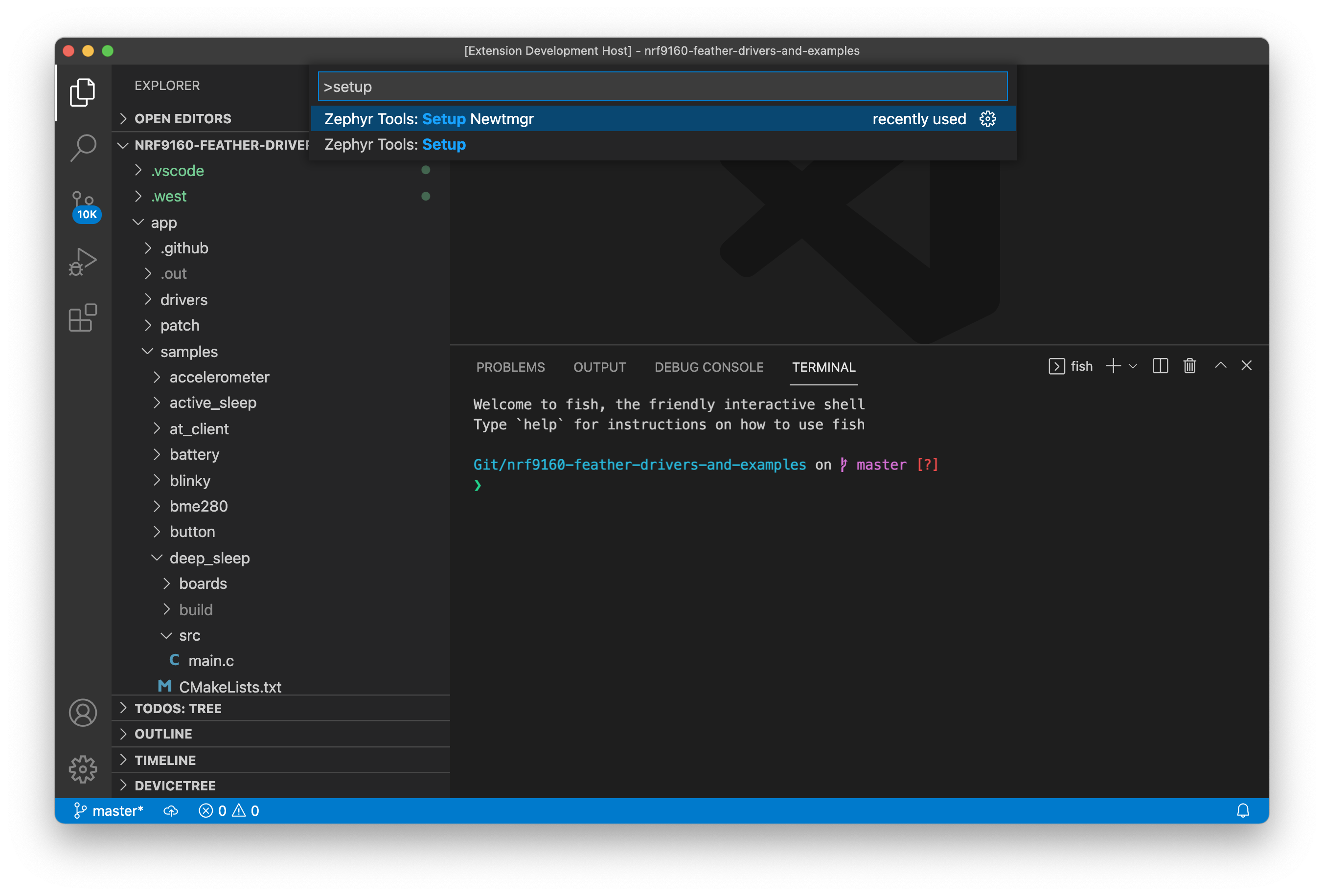This screenshot has width=1324, height=896.
Task: Click the yellow macOS minimize button
Action: (88, 51)
